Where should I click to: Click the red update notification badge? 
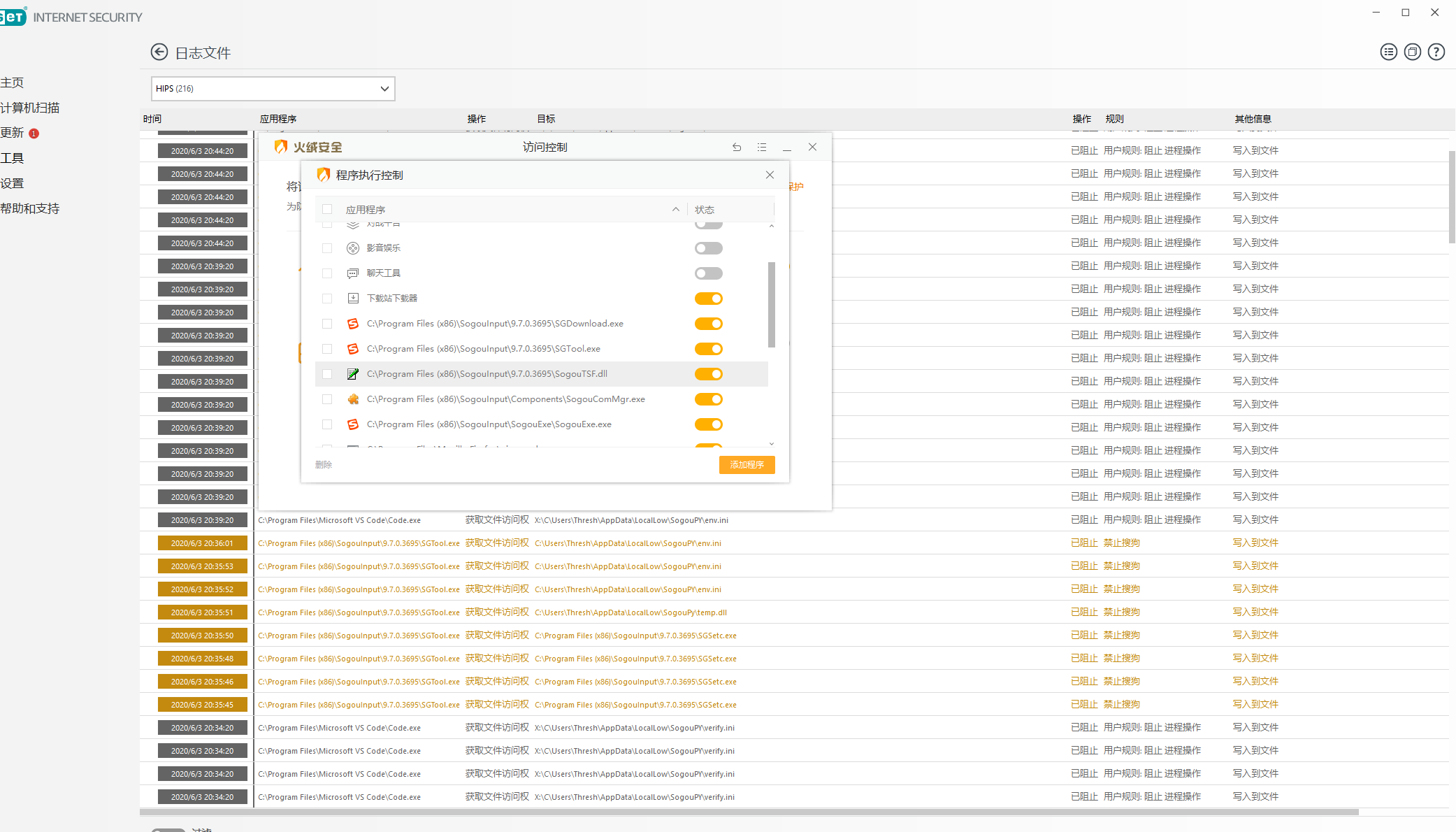34,134
